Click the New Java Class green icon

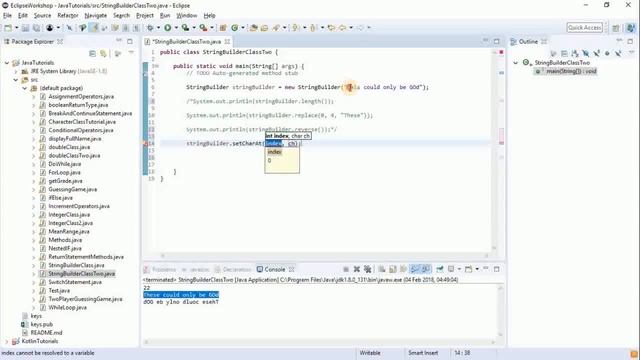235,28
